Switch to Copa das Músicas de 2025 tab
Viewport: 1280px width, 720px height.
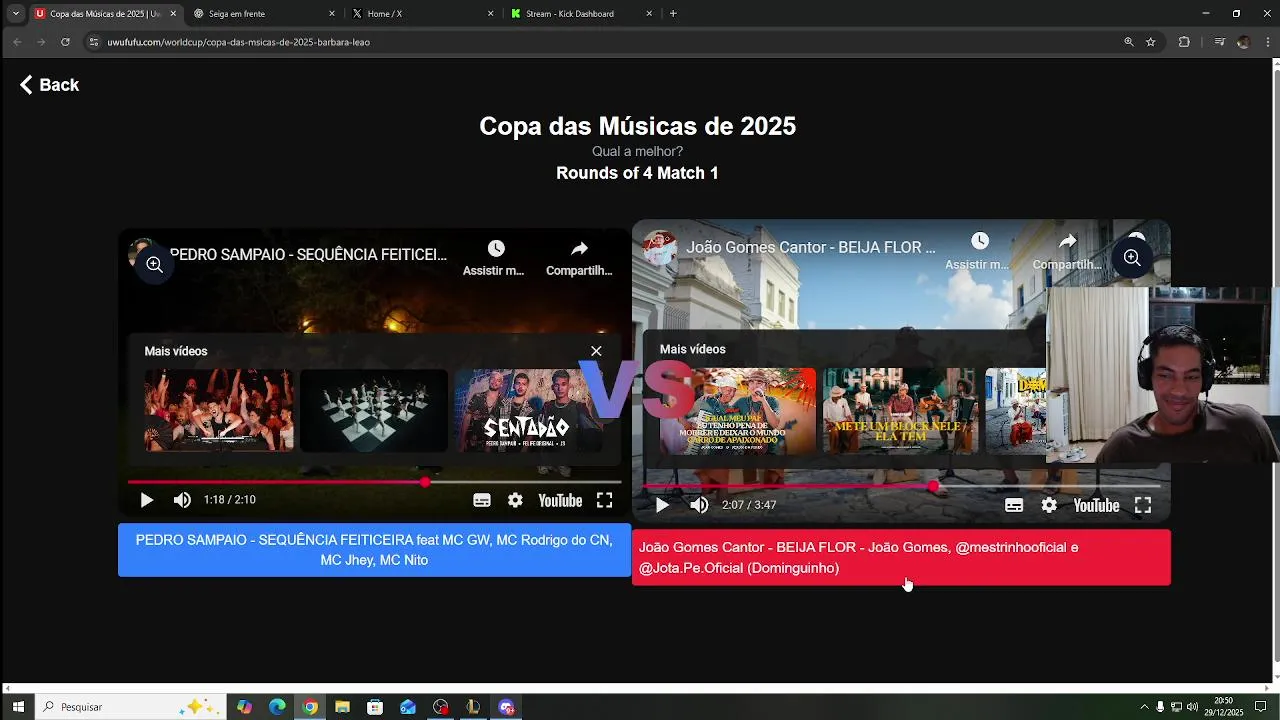[x=106, y=14]
